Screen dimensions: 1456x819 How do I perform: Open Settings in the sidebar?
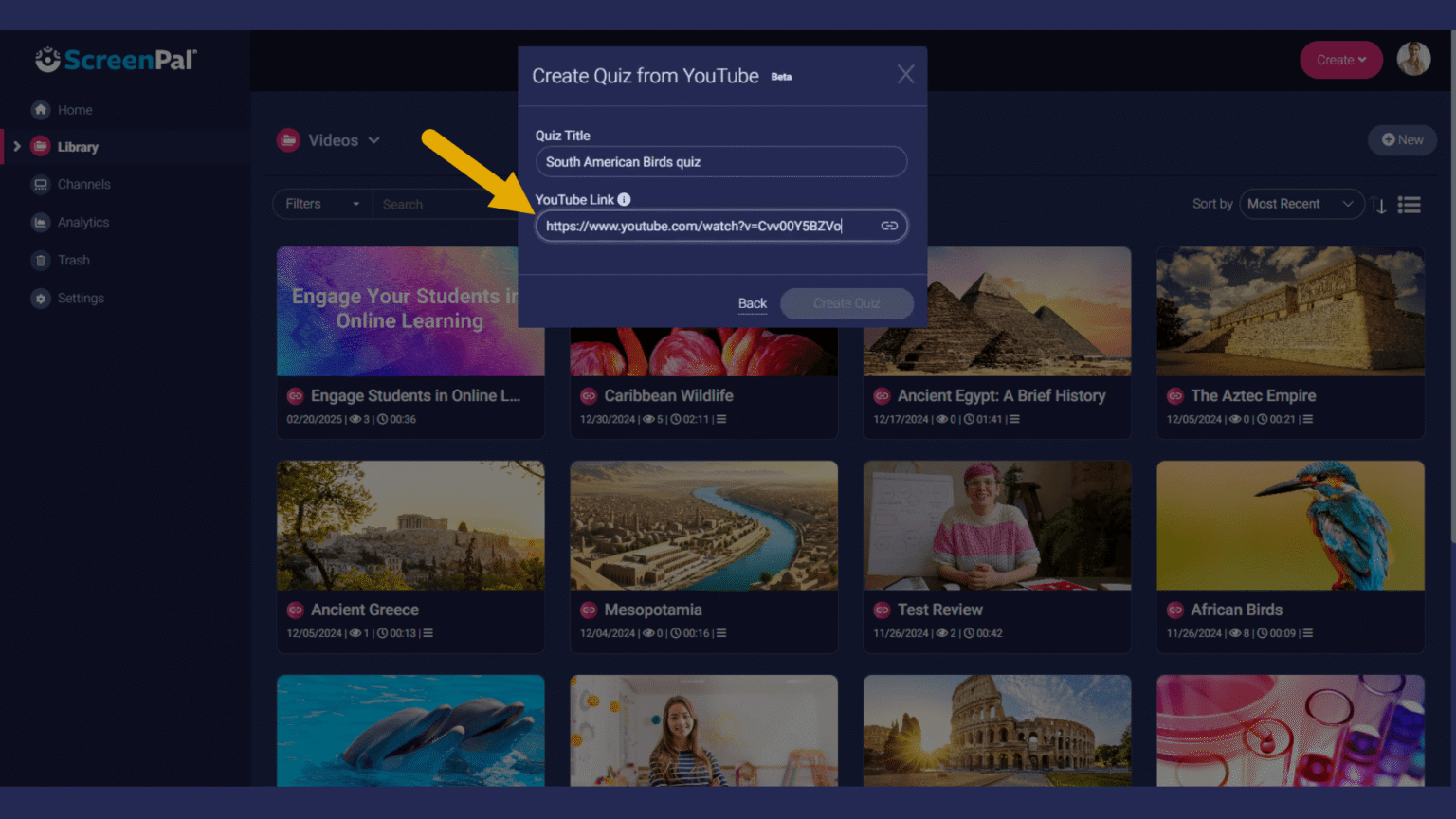coord(81,299)
